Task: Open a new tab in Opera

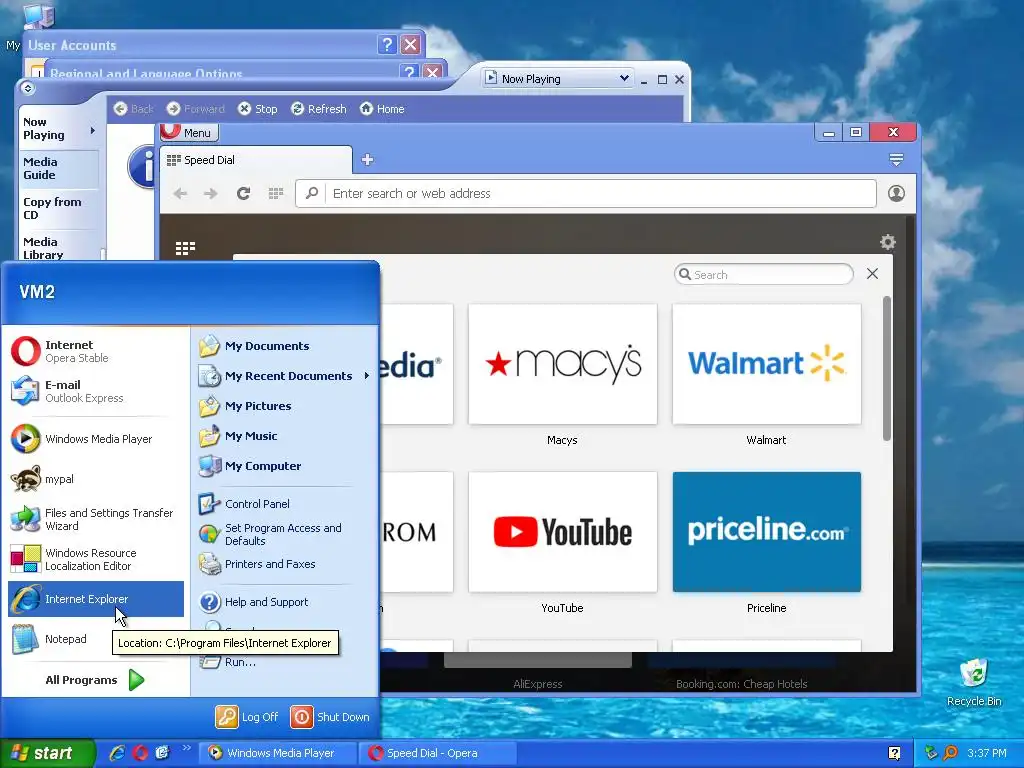Action: (368, 160)
